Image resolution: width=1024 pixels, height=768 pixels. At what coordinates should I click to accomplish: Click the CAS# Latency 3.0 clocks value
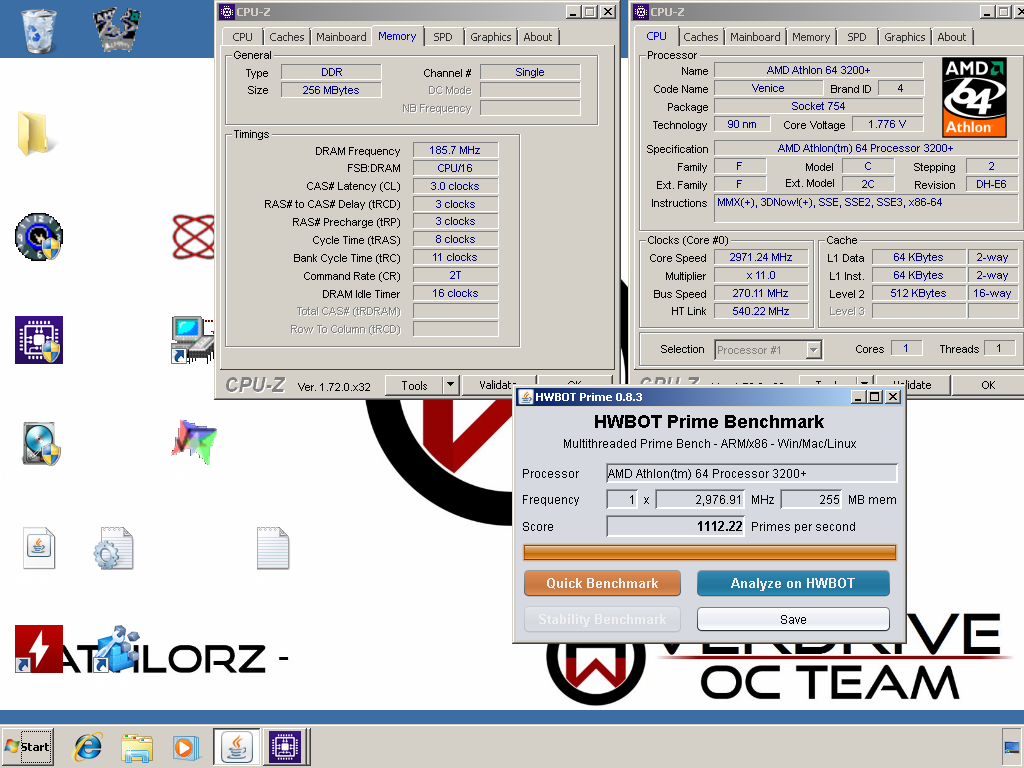[455, 186]
